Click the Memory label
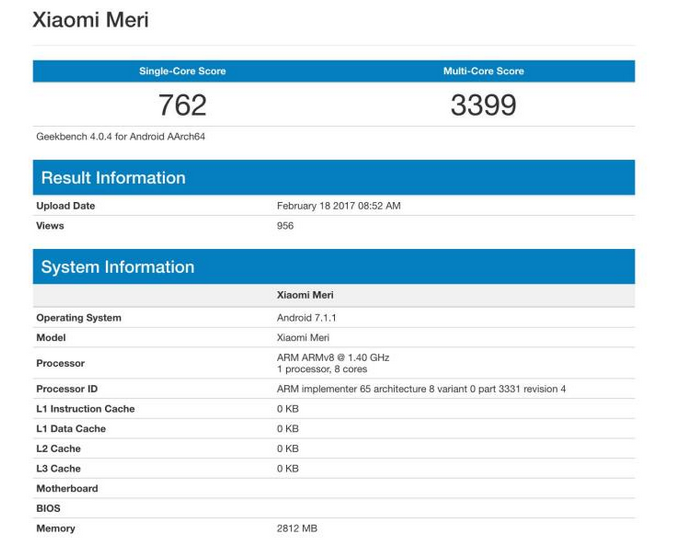 (56, 528)
